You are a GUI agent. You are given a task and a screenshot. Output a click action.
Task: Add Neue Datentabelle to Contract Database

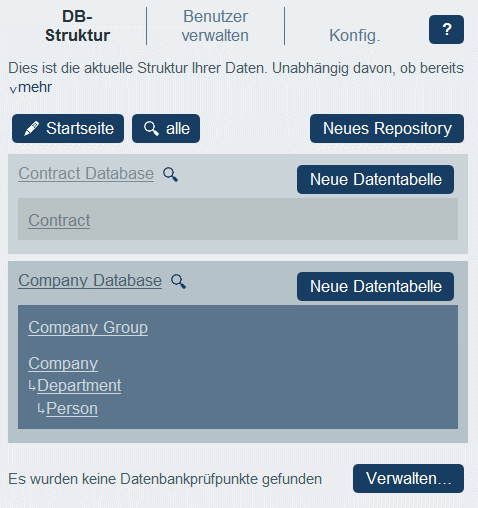tap(375, 179)
